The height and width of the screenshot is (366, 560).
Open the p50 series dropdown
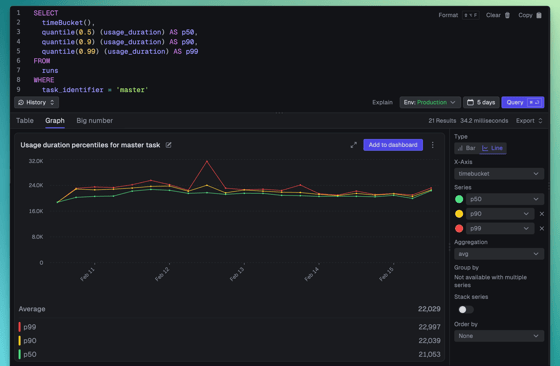click(x=505, y=199)
